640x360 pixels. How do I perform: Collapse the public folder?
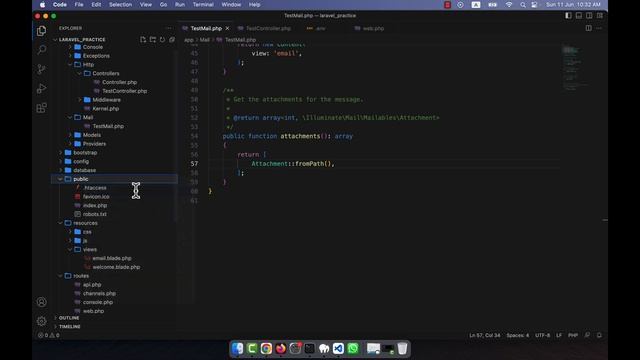(115, 179)
